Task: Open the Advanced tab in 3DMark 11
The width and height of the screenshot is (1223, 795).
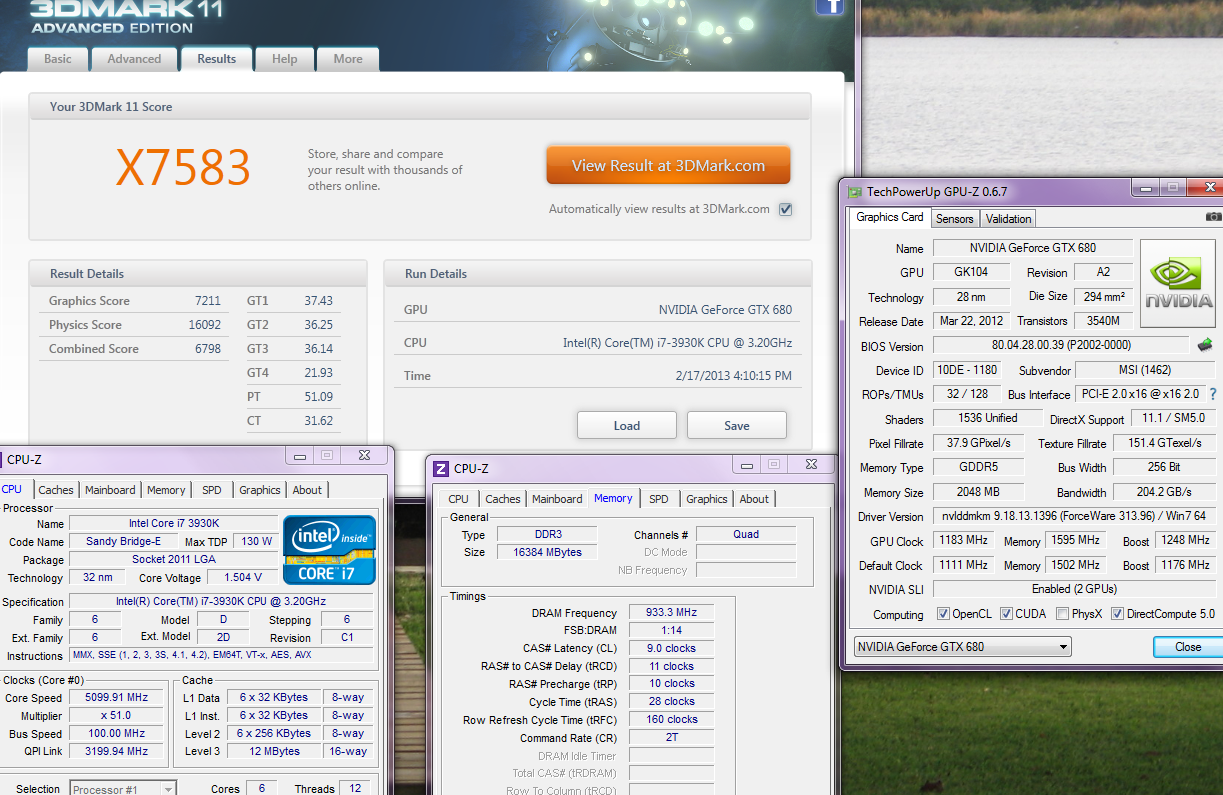Action: pyautogui.click(x=134, y=59)
